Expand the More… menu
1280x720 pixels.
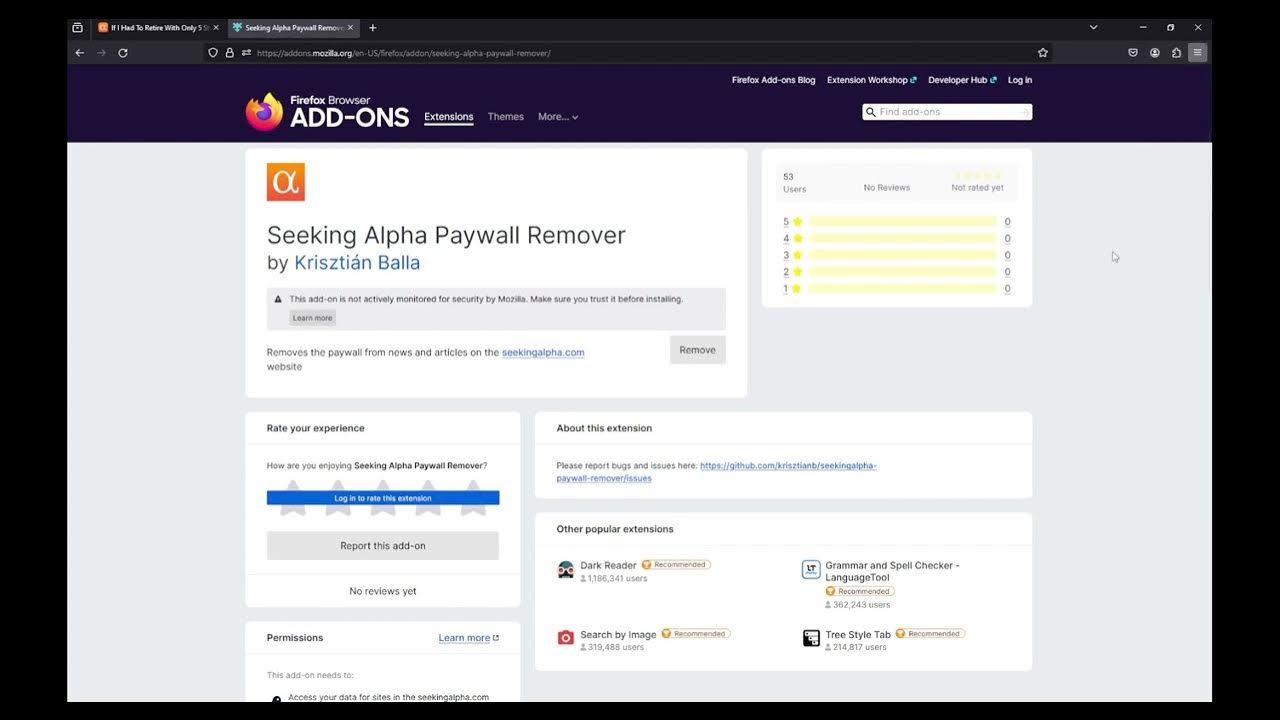point(558,117)
